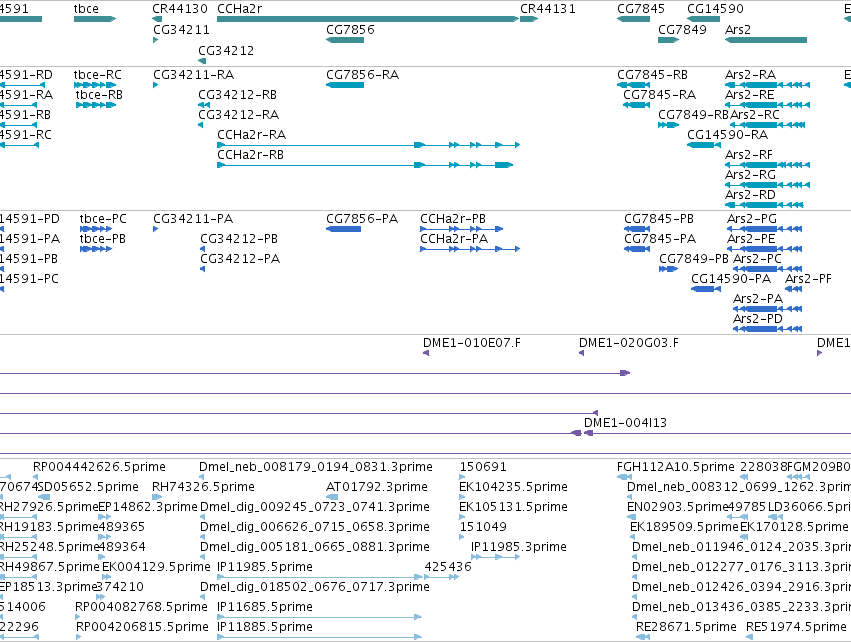The height and width of the screenshot is (642, 851).
Task: Click the CR44131 gene label
Action: point(548,9)
